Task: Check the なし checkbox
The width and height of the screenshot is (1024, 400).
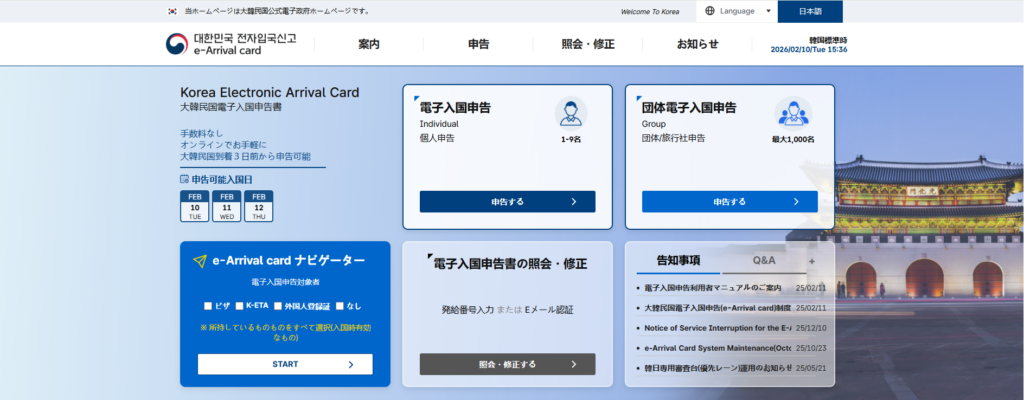Action: click(x=340, y=306)
